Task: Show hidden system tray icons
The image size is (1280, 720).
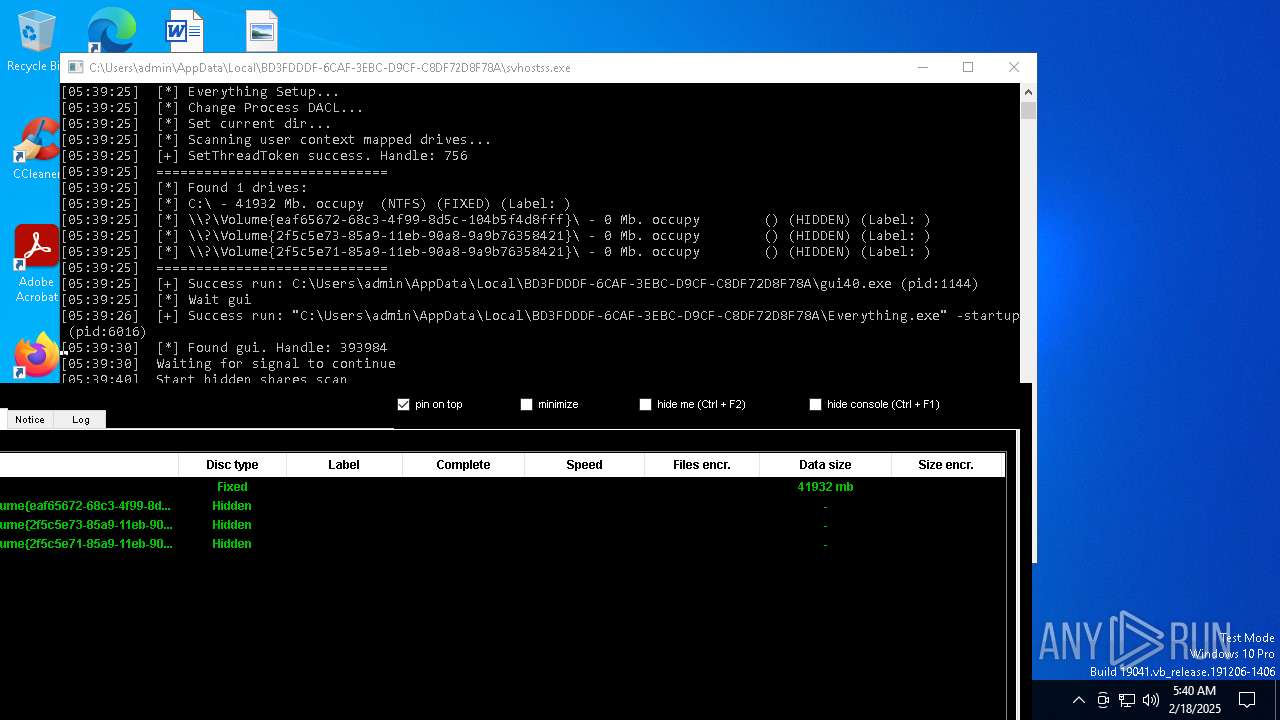Action: tap(1078, 700)
